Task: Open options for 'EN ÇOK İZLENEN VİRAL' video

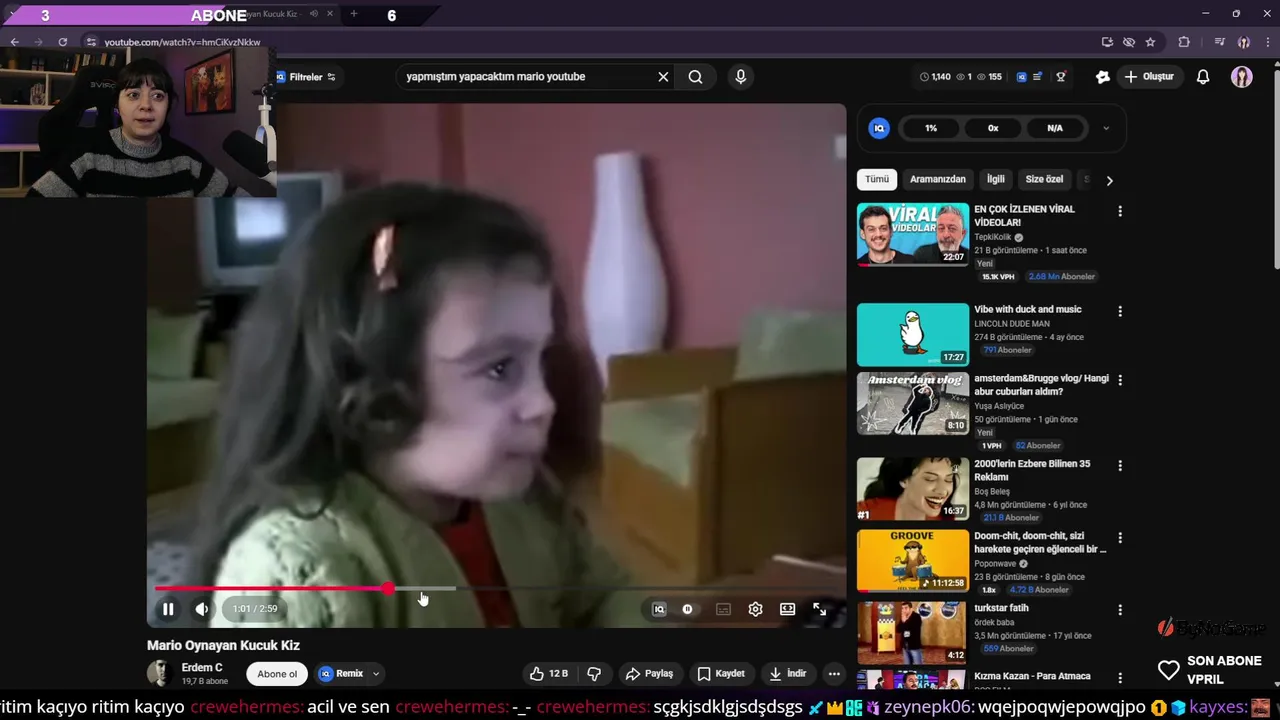Action: click(x=1120, y=211)
